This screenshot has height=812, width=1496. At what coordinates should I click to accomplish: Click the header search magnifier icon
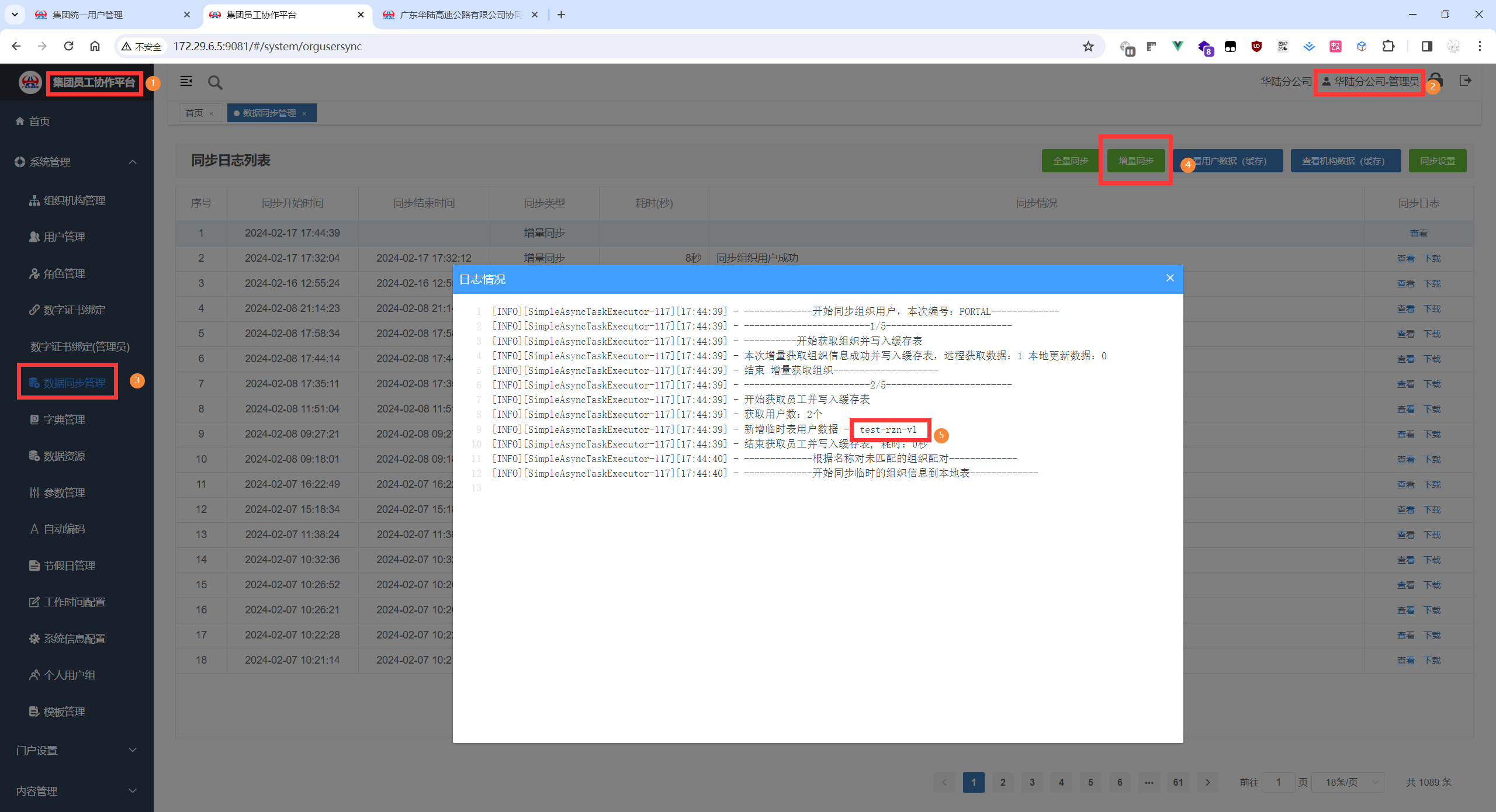click(x=215, y=82)
